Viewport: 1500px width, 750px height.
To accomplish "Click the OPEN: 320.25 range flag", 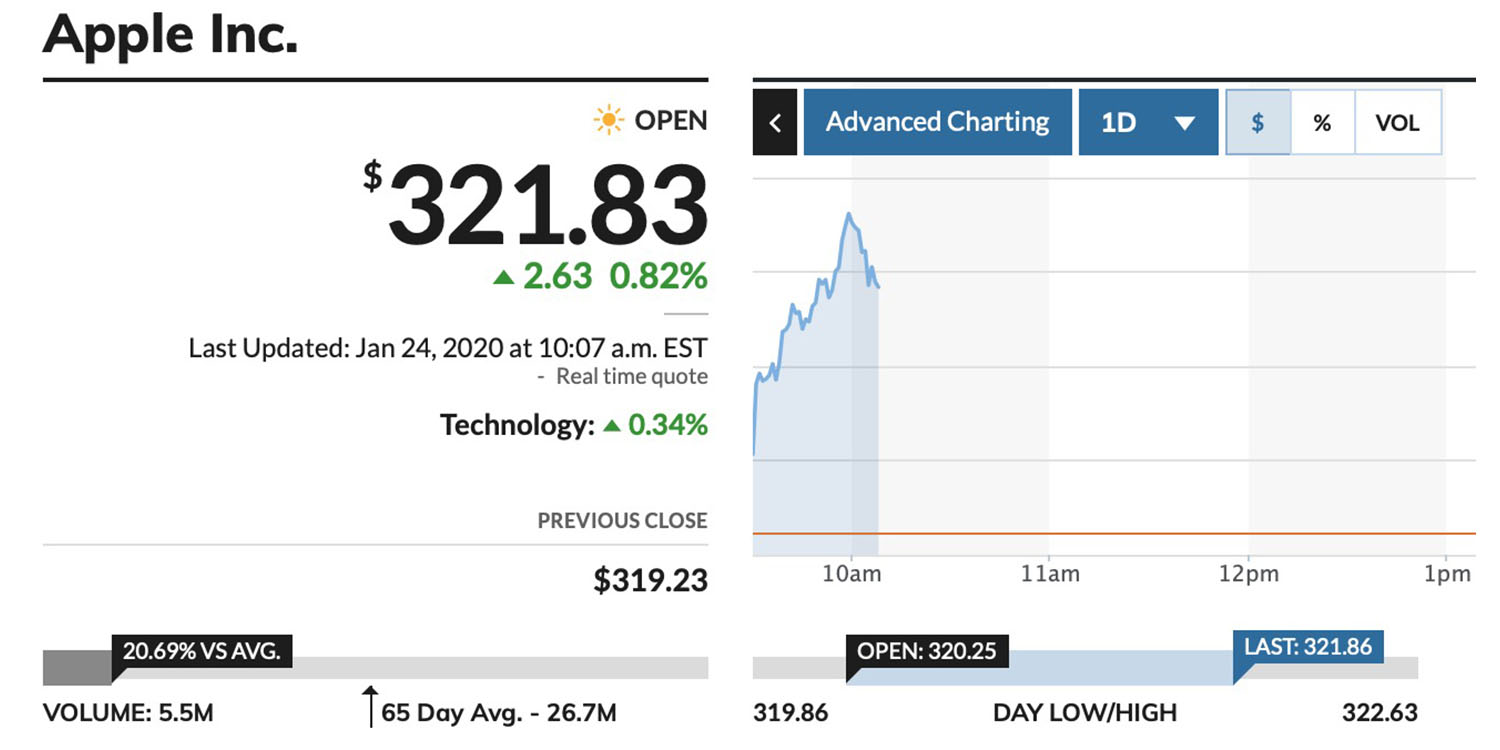I will click(927, 651).
